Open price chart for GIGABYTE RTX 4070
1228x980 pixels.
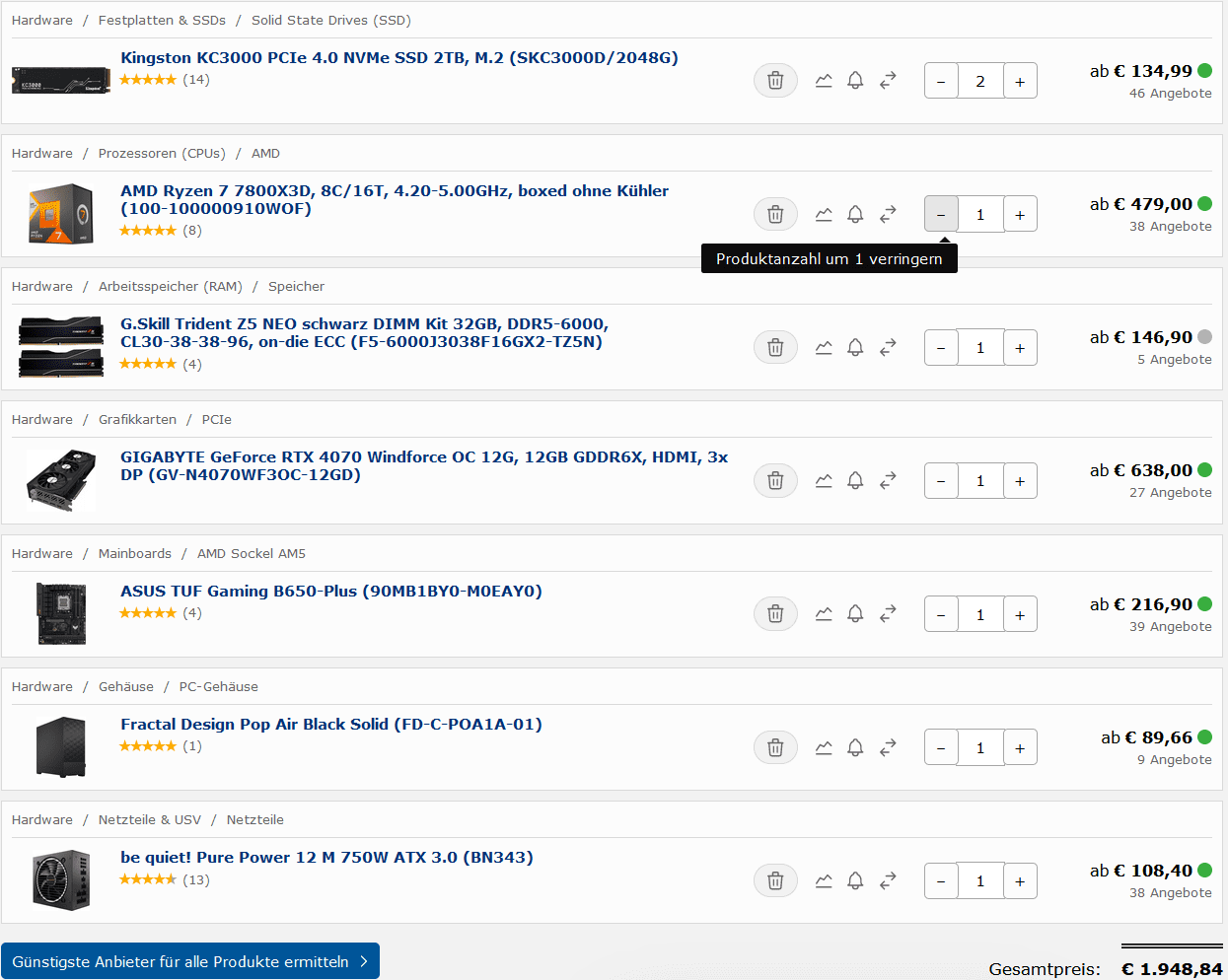coord(824,480)
